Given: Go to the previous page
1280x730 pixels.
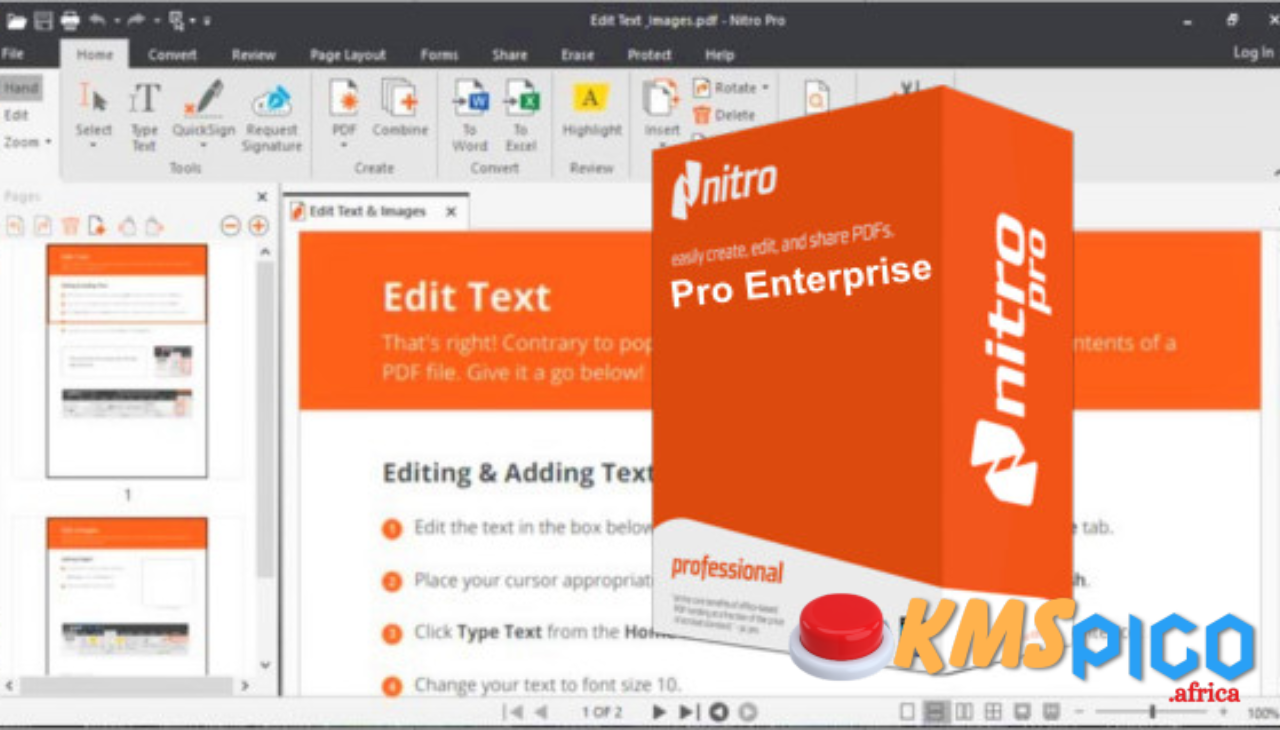Looking at the screenshot, I should click(541, 712).
